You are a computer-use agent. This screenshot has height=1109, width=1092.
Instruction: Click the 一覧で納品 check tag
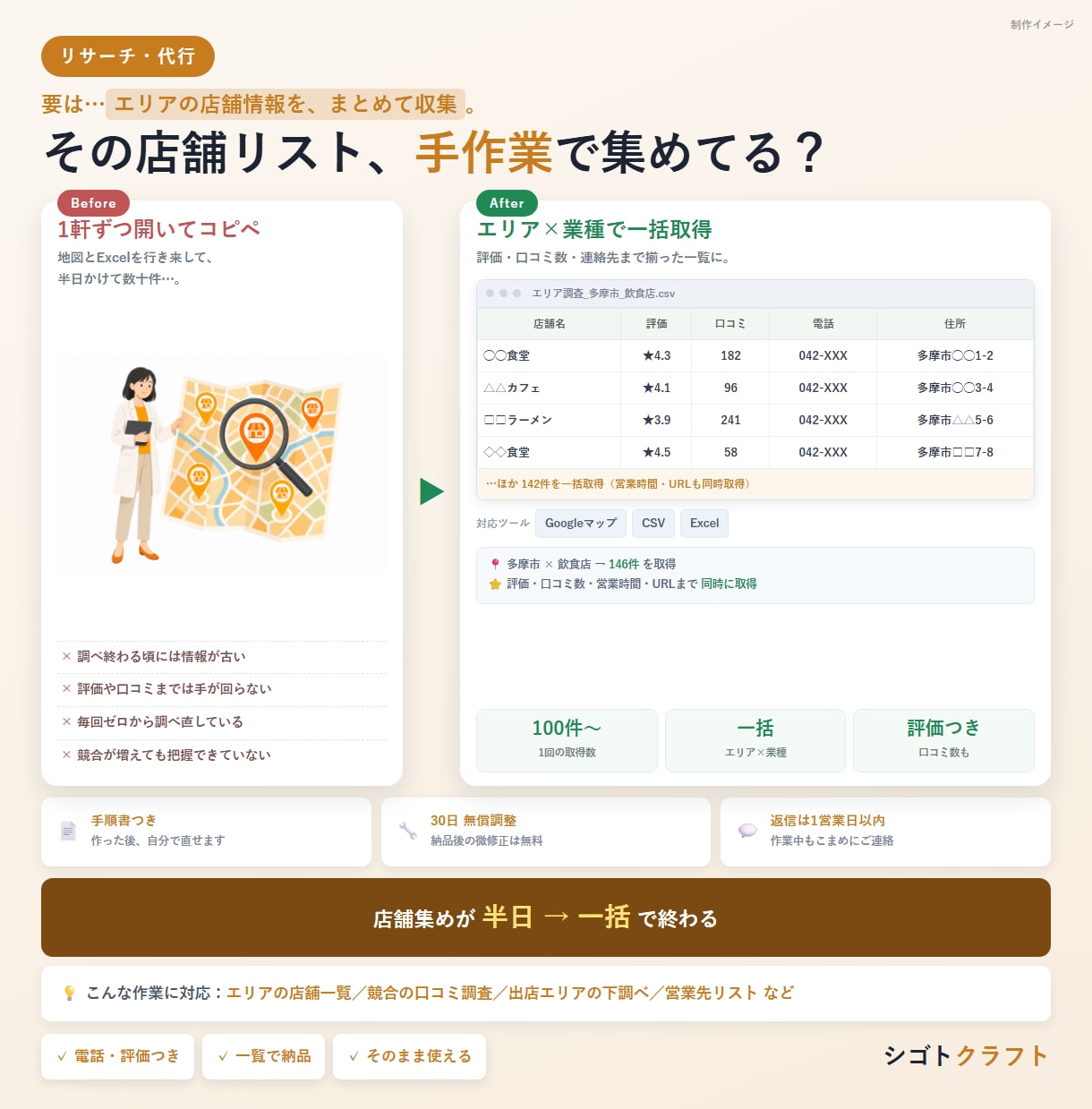pyautogui.click(x=263, y=1056)
